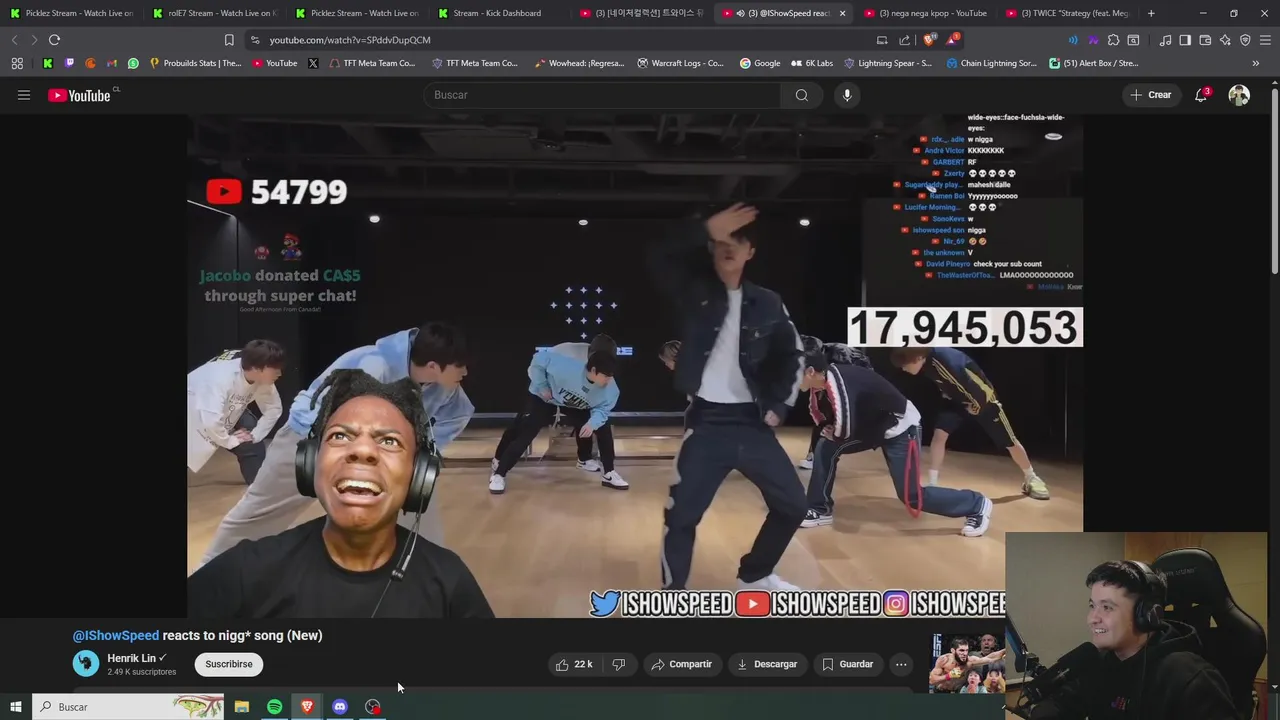Open File Explorer from taskbar
The width and height of the screenshot is (1280, 720).
(241, 707)
